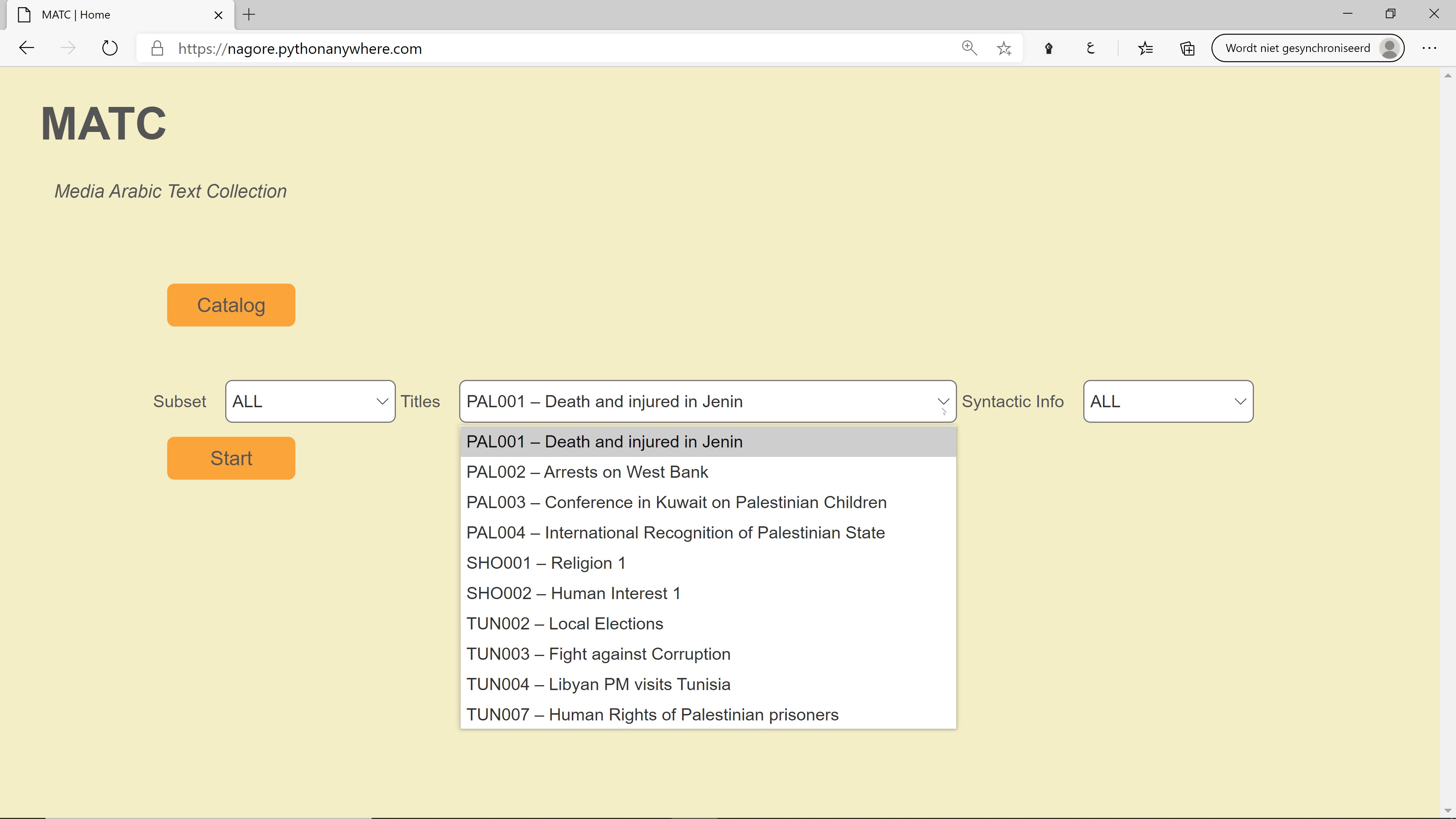Viewport: 1456px width, 819px height.
Task: View site info via the lock icon
Action: point(158,48)
